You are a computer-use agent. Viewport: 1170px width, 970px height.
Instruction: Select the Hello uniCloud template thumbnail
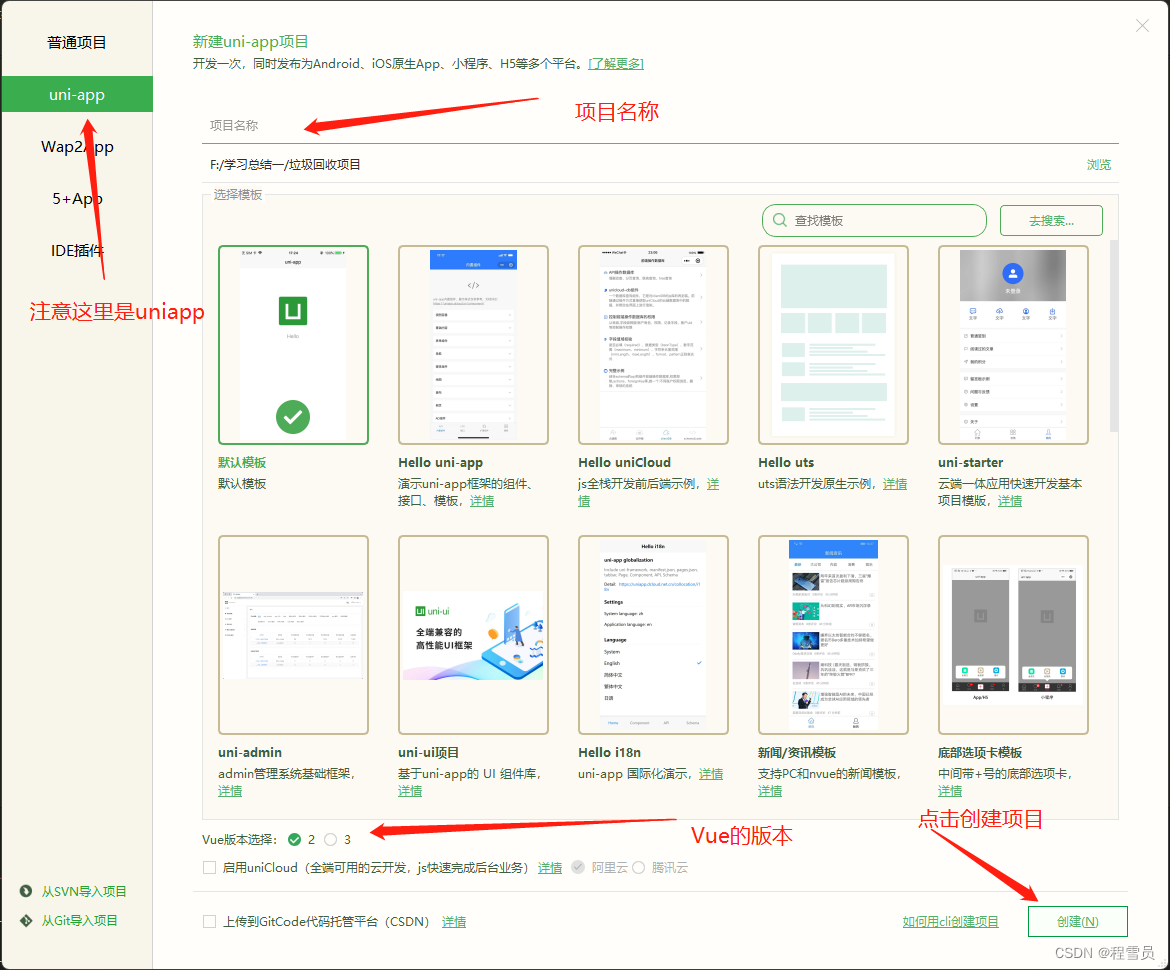653,345
